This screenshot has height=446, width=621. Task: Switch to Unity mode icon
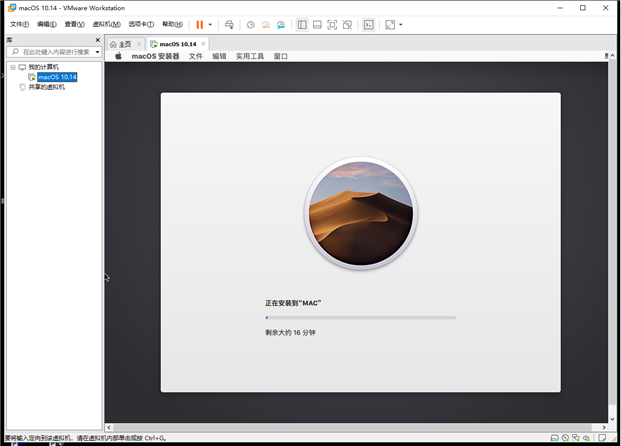coord(347,25)
